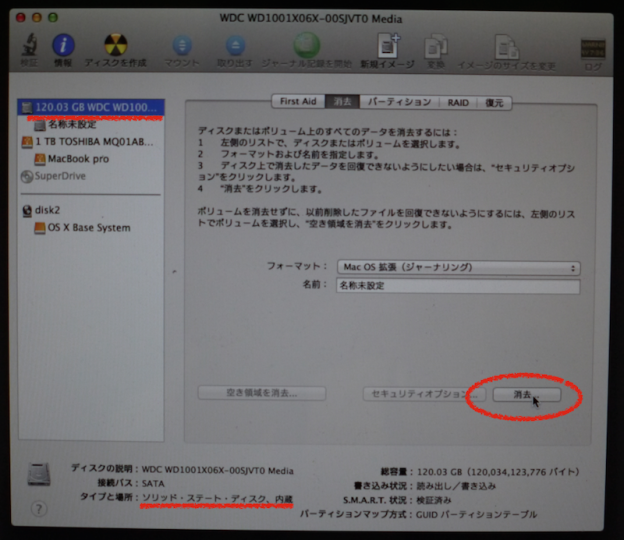Screen dimensions: 624x540
Task: Click the ソリッド・ステート・ディスク、内蔵 text
Action: point(217,498)
